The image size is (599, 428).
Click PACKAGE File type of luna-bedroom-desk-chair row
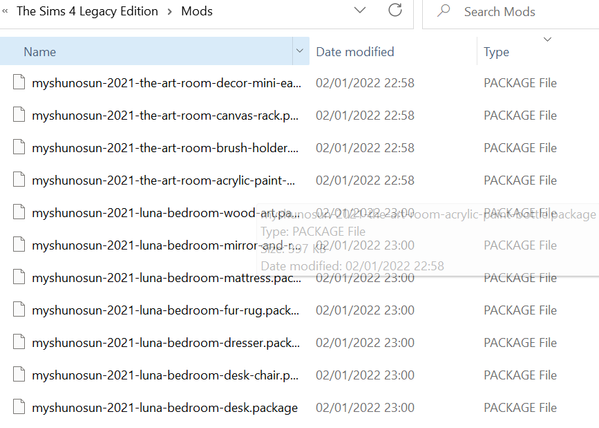[x=520, y=375]
